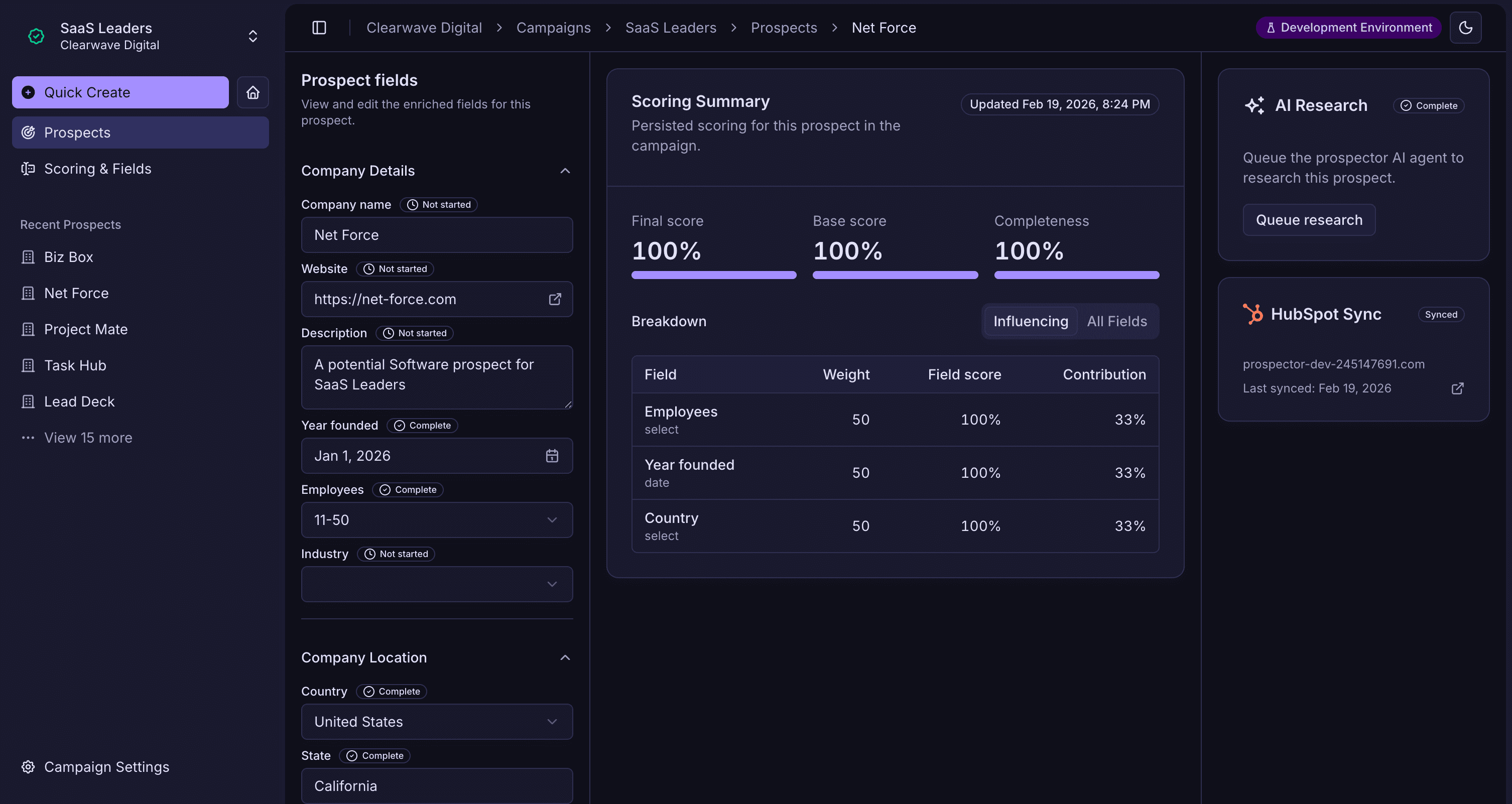
Task: Open synced HubSpot record via external link icon
Action: 1458,388
